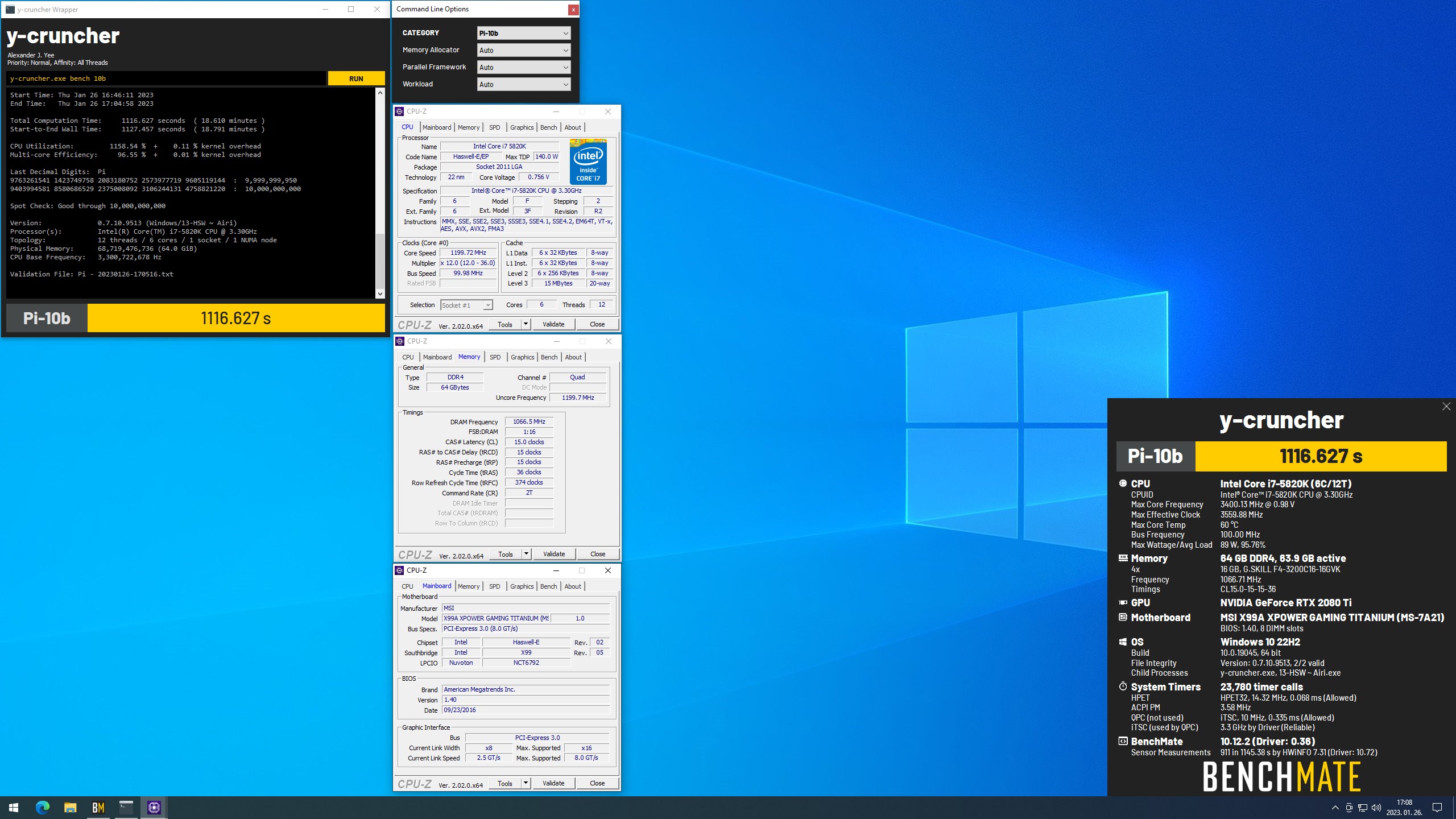
Task: Click Validate in middle CPU-Z window
Action: [554, 554]
